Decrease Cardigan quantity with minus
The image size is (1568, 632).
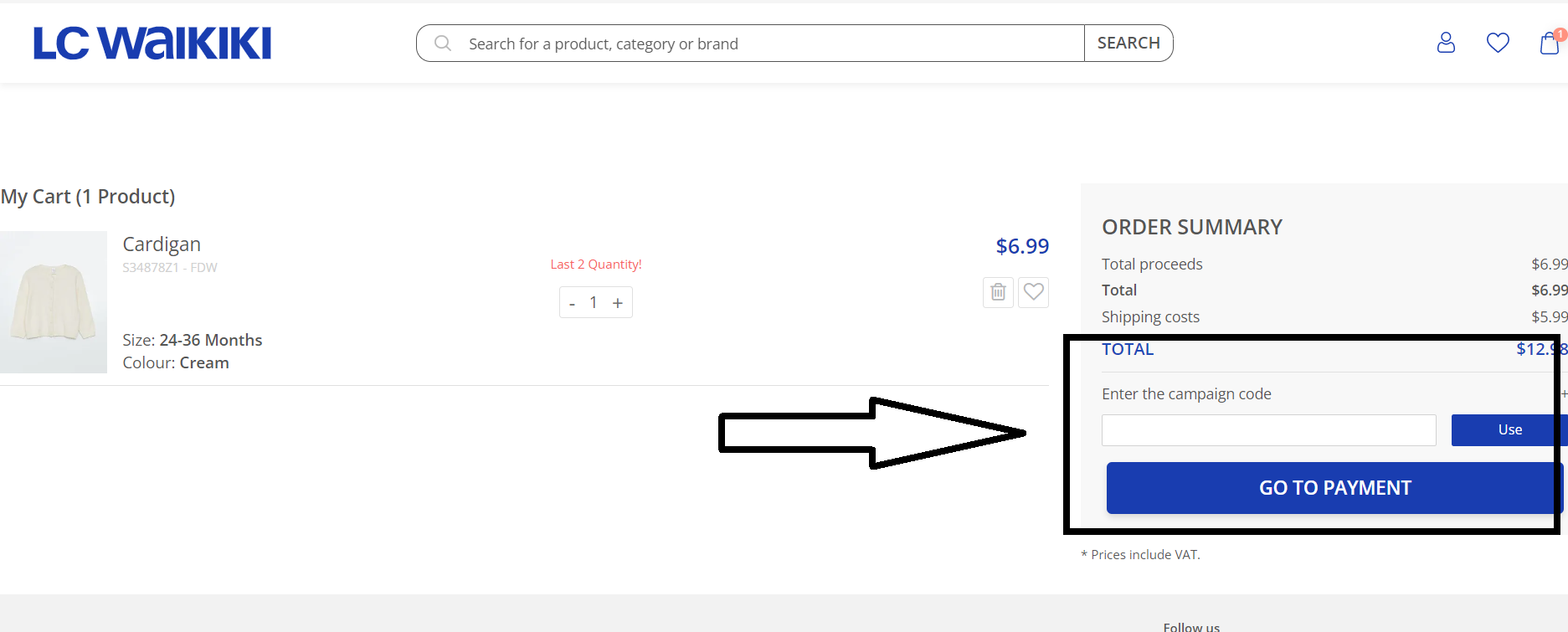[x=572, y=303]
